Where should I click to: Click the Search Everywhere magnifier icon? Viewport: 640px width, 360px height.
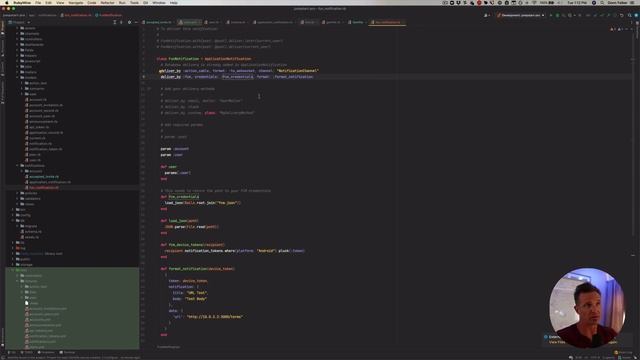[629, 15]
